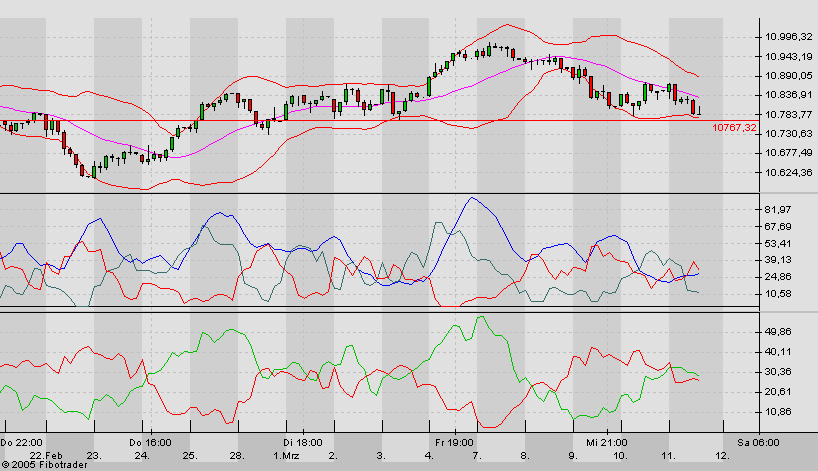Viewport: 818px width, 471px height.
Task: Click the 'Fr 19:00' time axis label
Action: 454,442
